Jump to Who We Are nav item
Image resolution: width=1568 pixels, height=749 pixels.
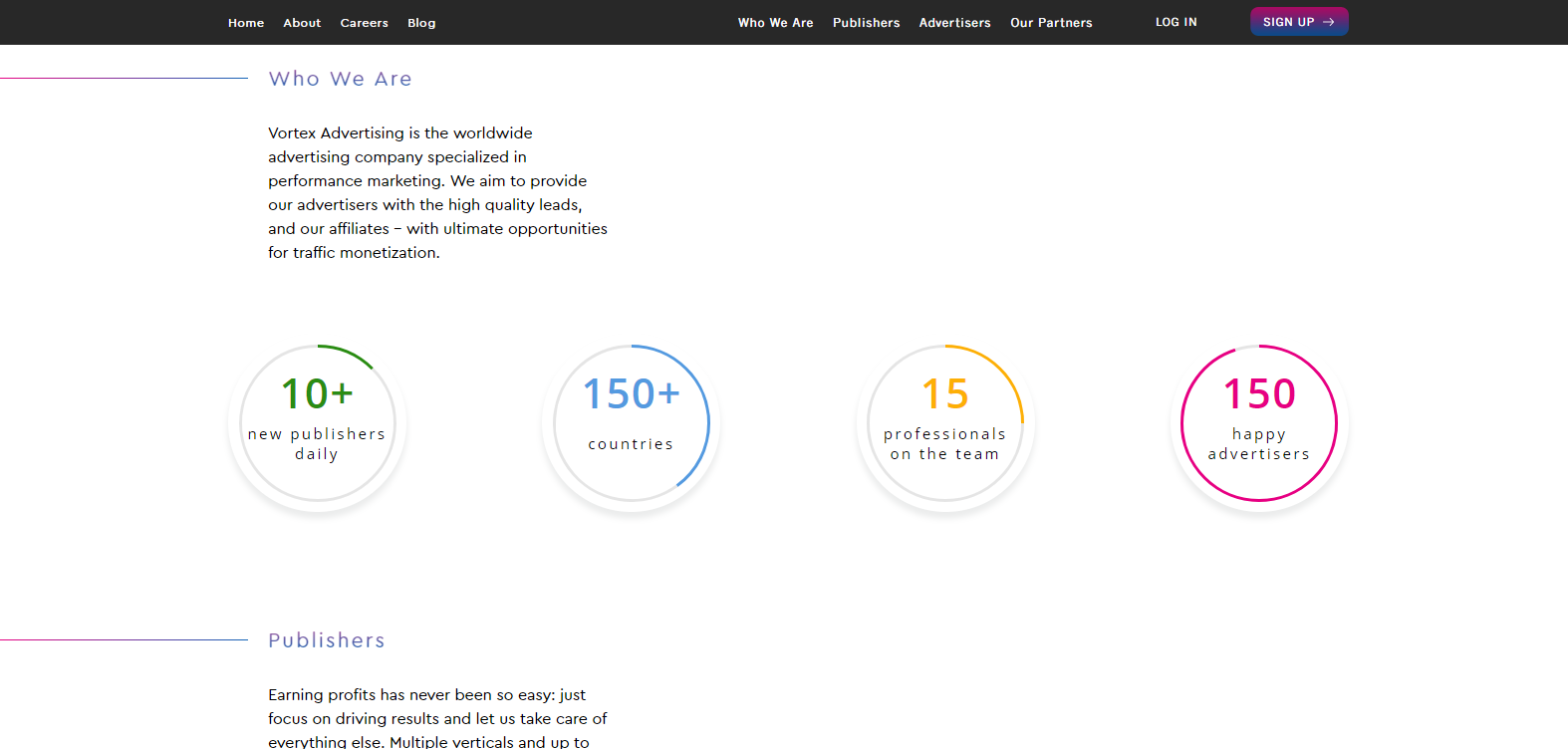click(x=776, y=23)
